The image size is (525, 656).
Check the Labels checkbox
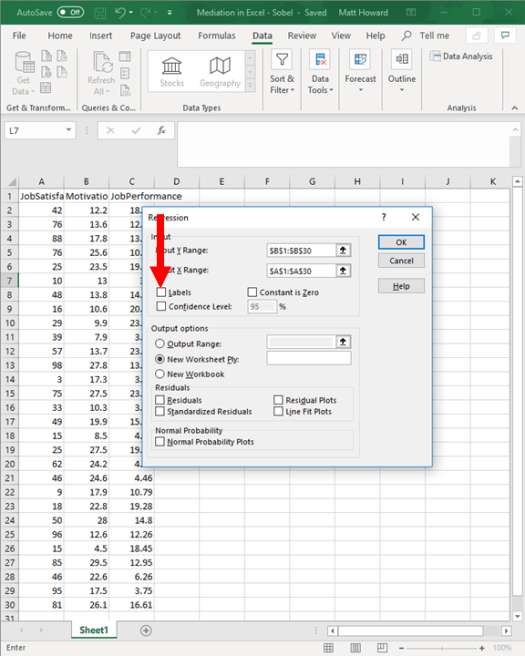161,292
